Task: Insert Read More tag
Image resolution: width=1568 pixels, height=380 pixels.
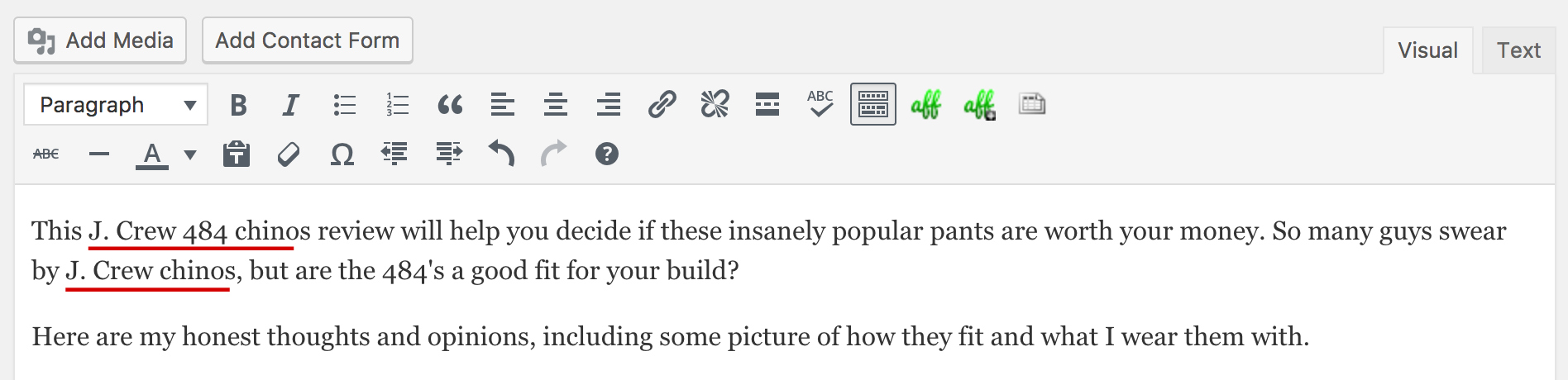Action: tap(767, 105)
